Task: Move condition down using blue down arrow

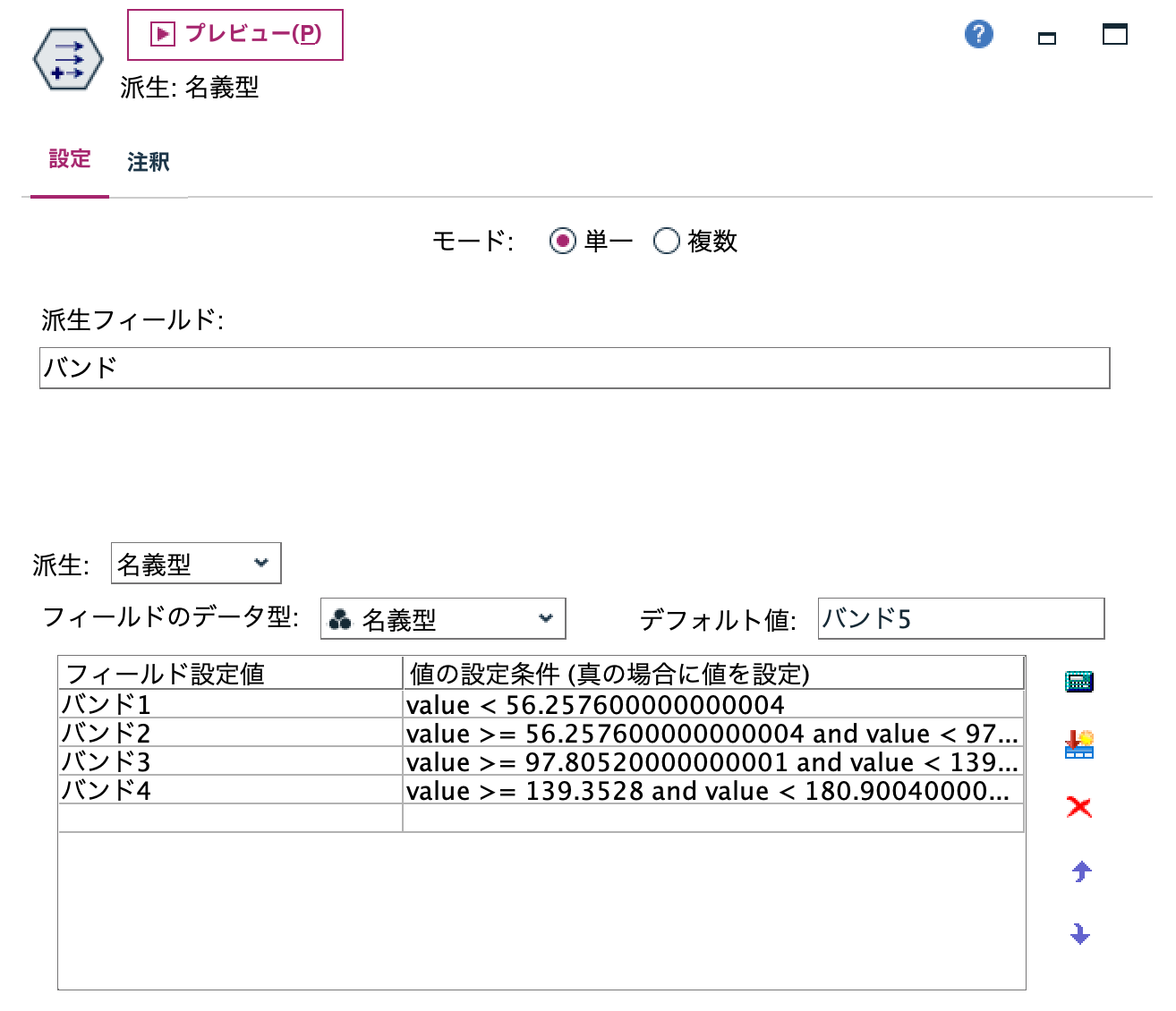Action: tap(1079, 933)
